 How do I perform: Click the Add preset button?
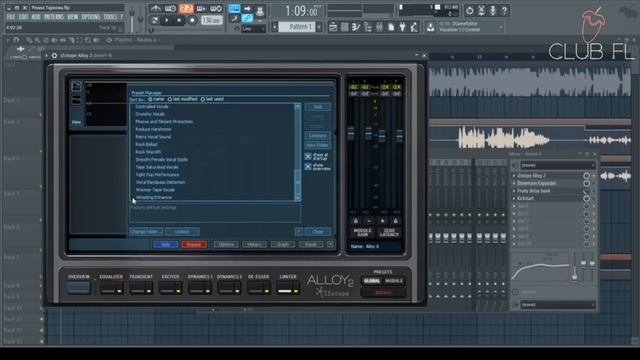(318, 107)
